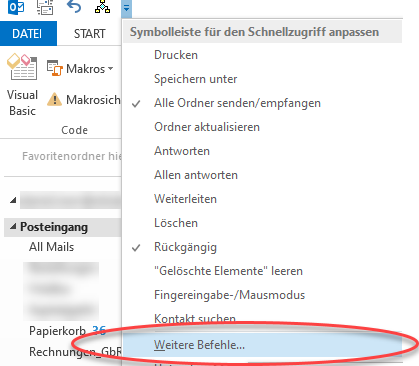Open the All Mails folder
The width and height of the screenshot is (419, 366).
pyautogui.click(x=51, y=247)
